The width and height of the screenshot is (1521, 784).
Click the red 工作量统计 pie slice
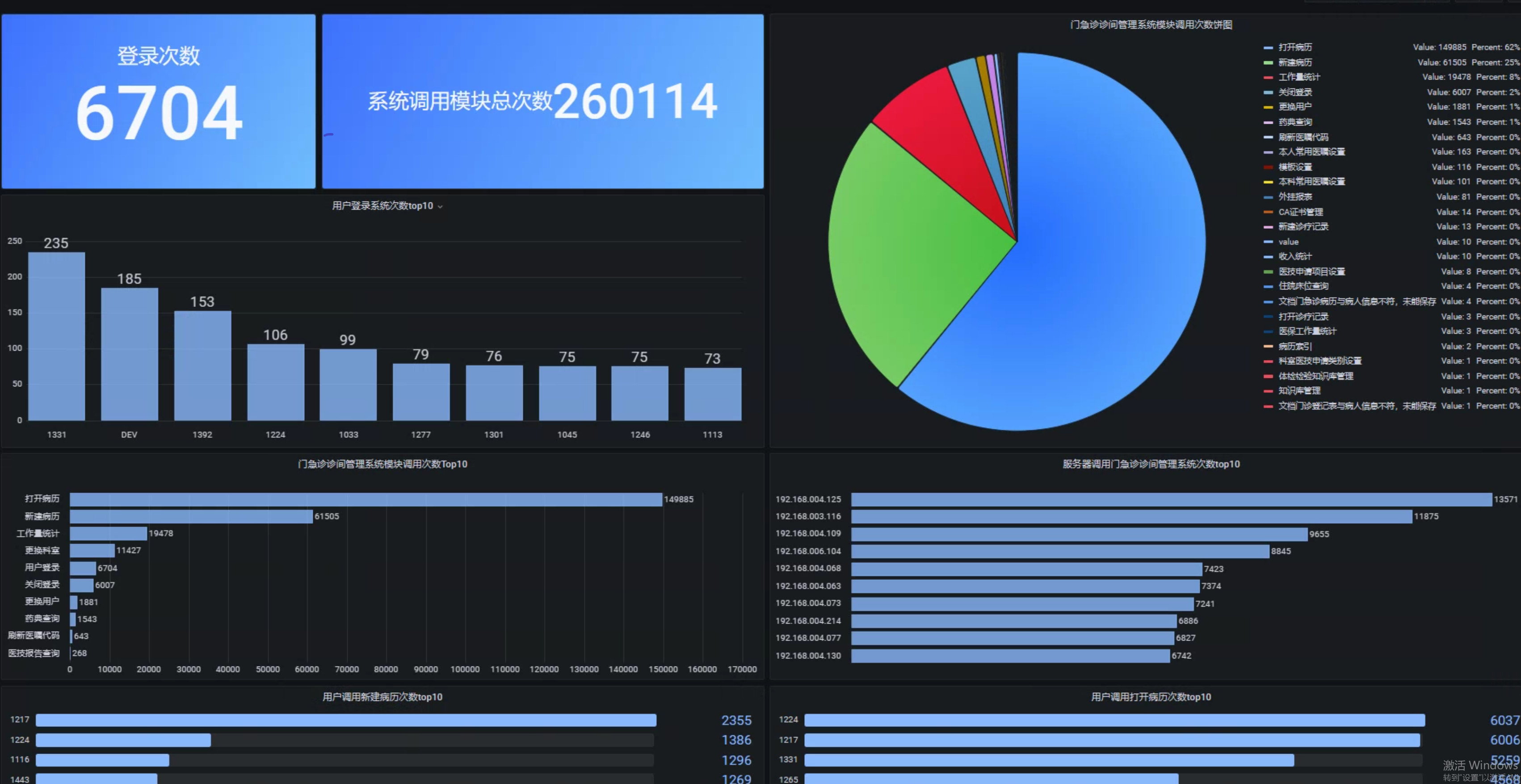(951, 130)
